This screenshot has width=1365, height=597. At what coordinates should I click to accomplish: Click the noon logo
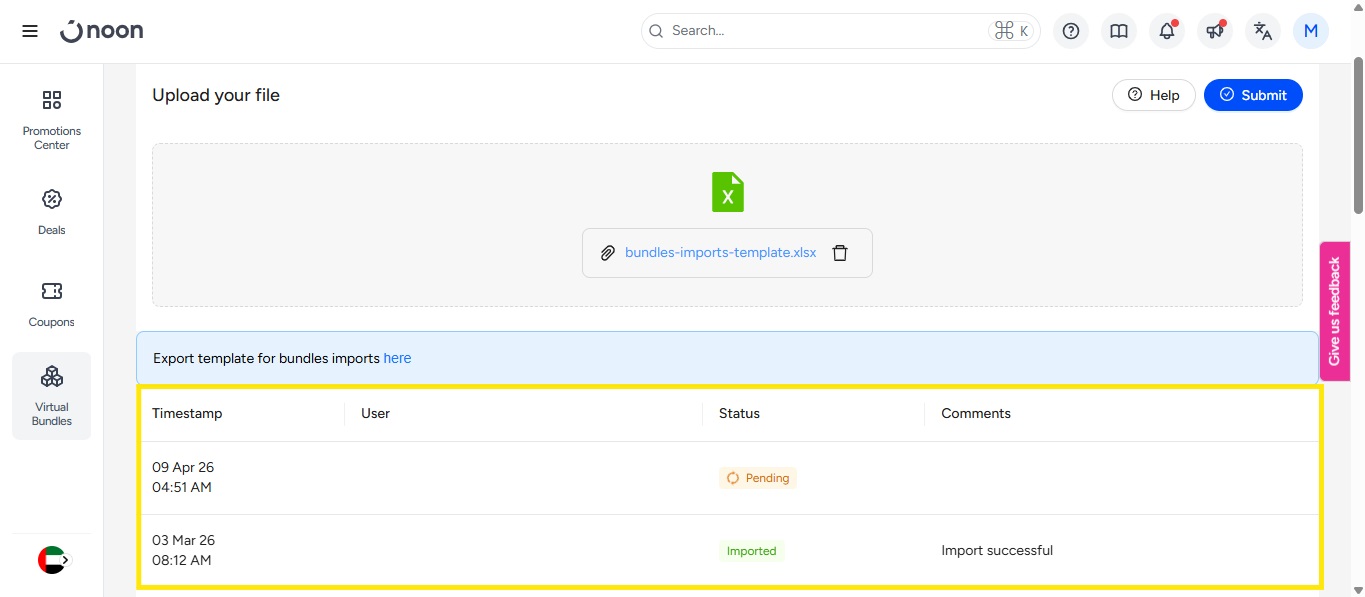102,31
